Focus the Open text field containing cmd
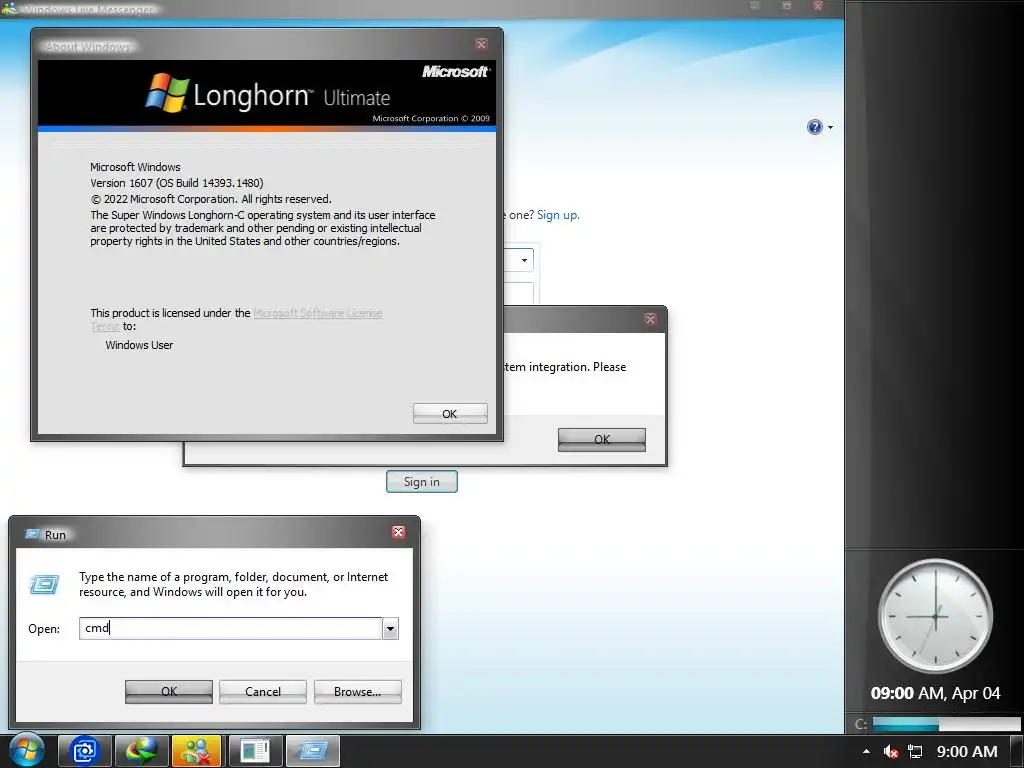This screenshot has height=768, width=1024. pyautogui.click(x=230, y=628)
